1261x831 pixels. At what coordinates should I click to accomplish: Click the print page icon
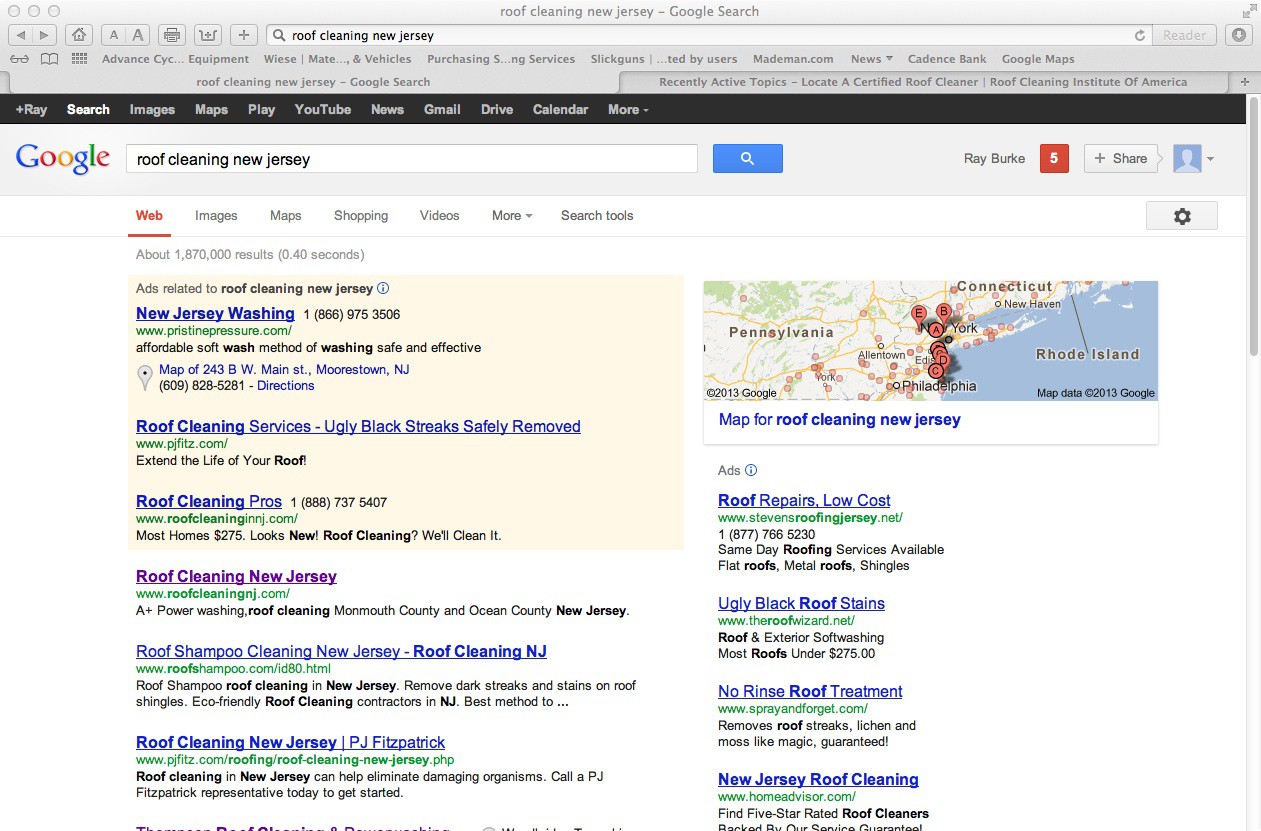click(172, 35)
